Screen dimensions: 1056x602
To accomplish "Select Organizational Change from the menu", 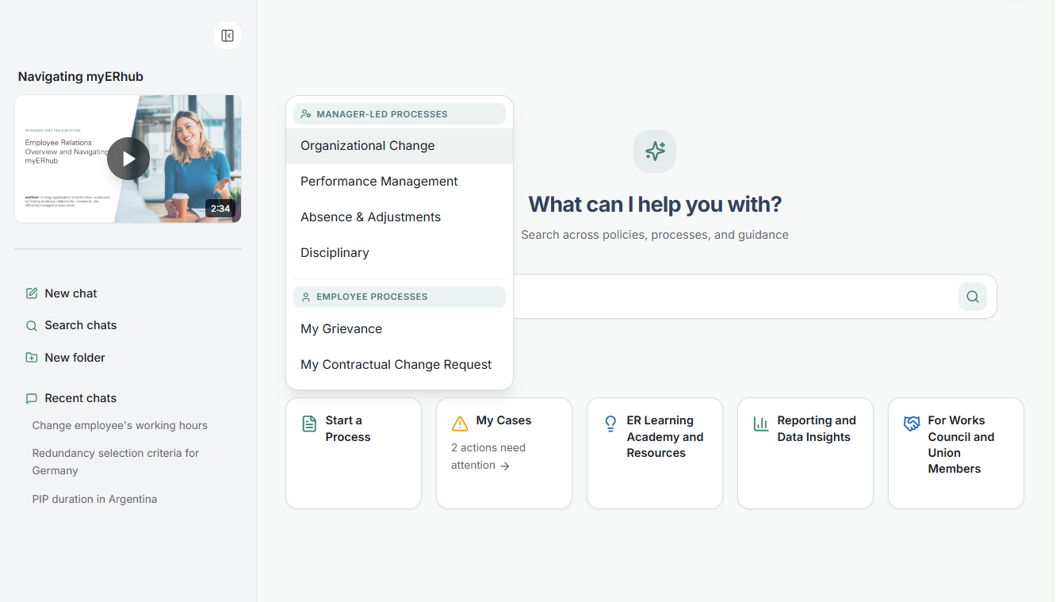I will tap(399, 145).
